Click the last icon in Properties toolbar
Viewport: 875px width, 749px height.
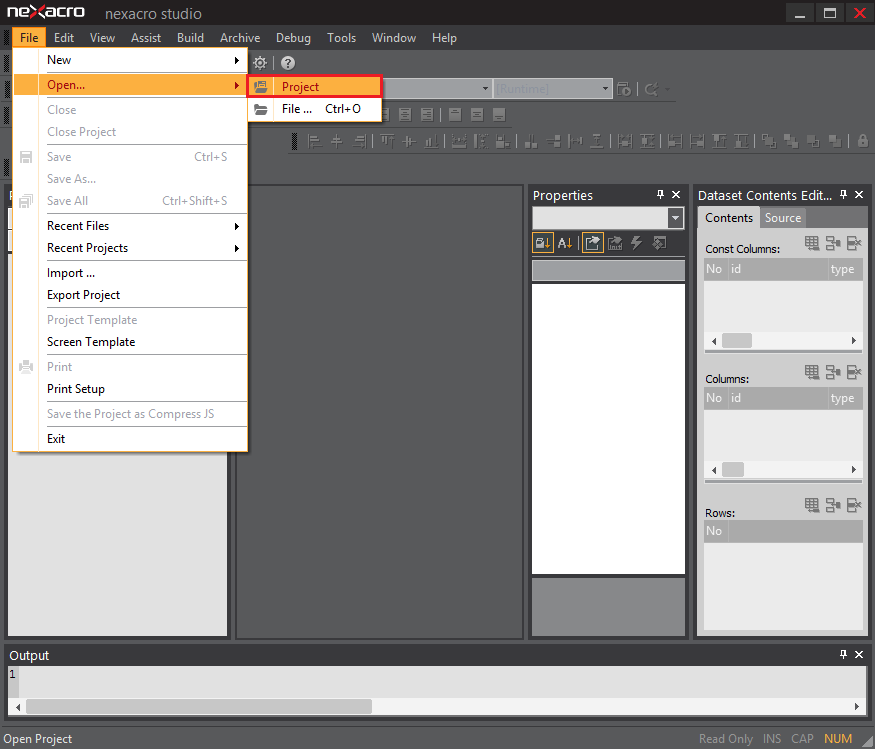click(659, 243)
